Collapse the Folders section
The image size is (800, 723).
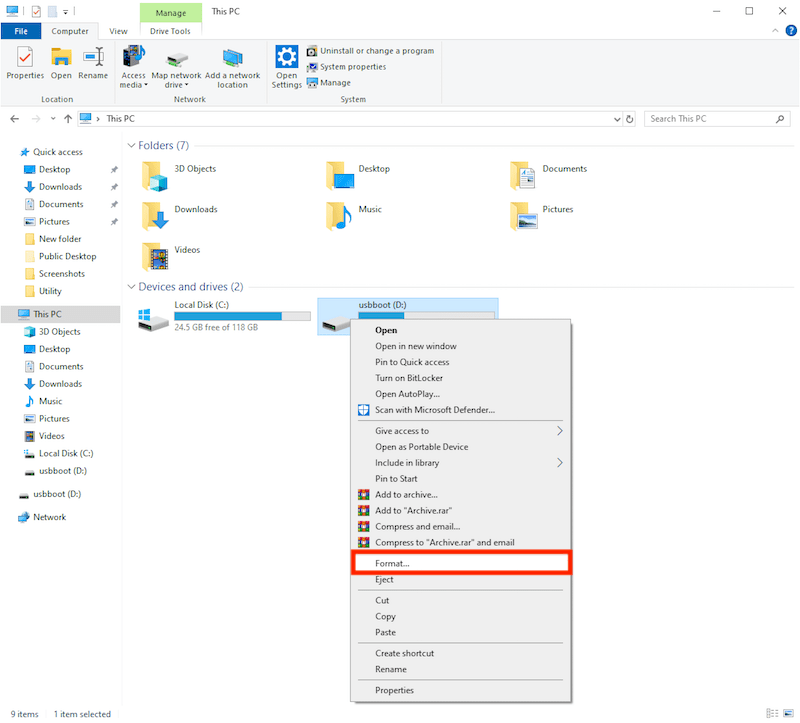(x=131, y=145)
